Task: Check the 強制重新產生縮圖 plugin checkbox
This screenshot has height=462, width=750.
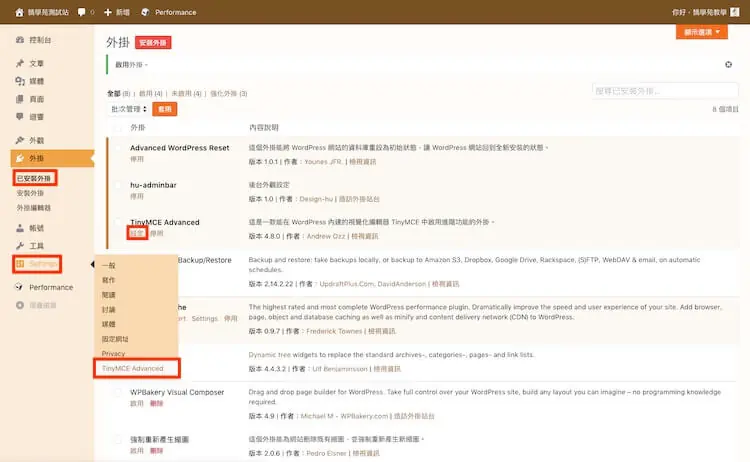Action: coord(117,439)
